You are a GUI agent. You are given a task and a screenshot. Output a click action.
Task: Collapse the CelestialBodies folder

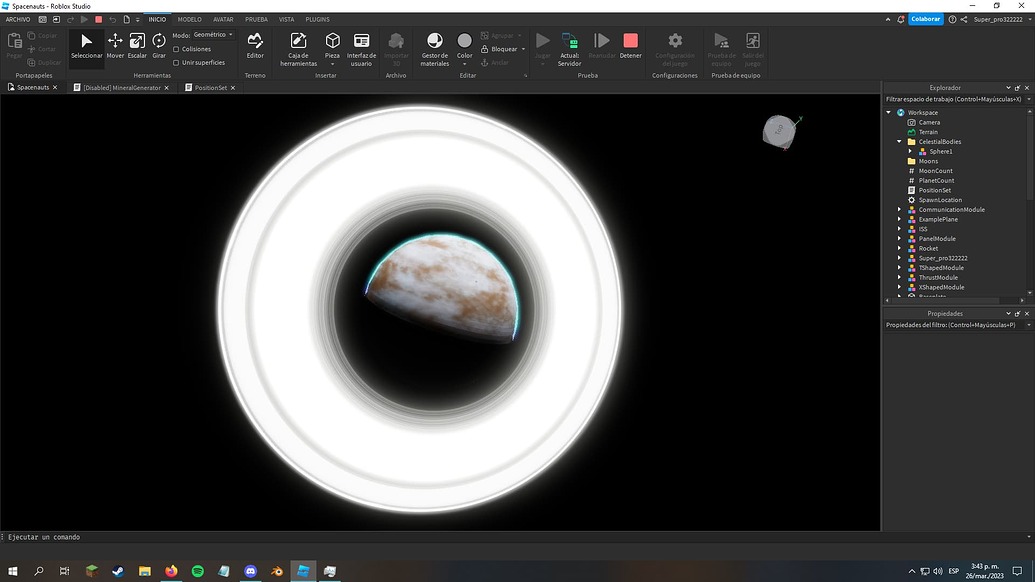click(x=898, y=141)
